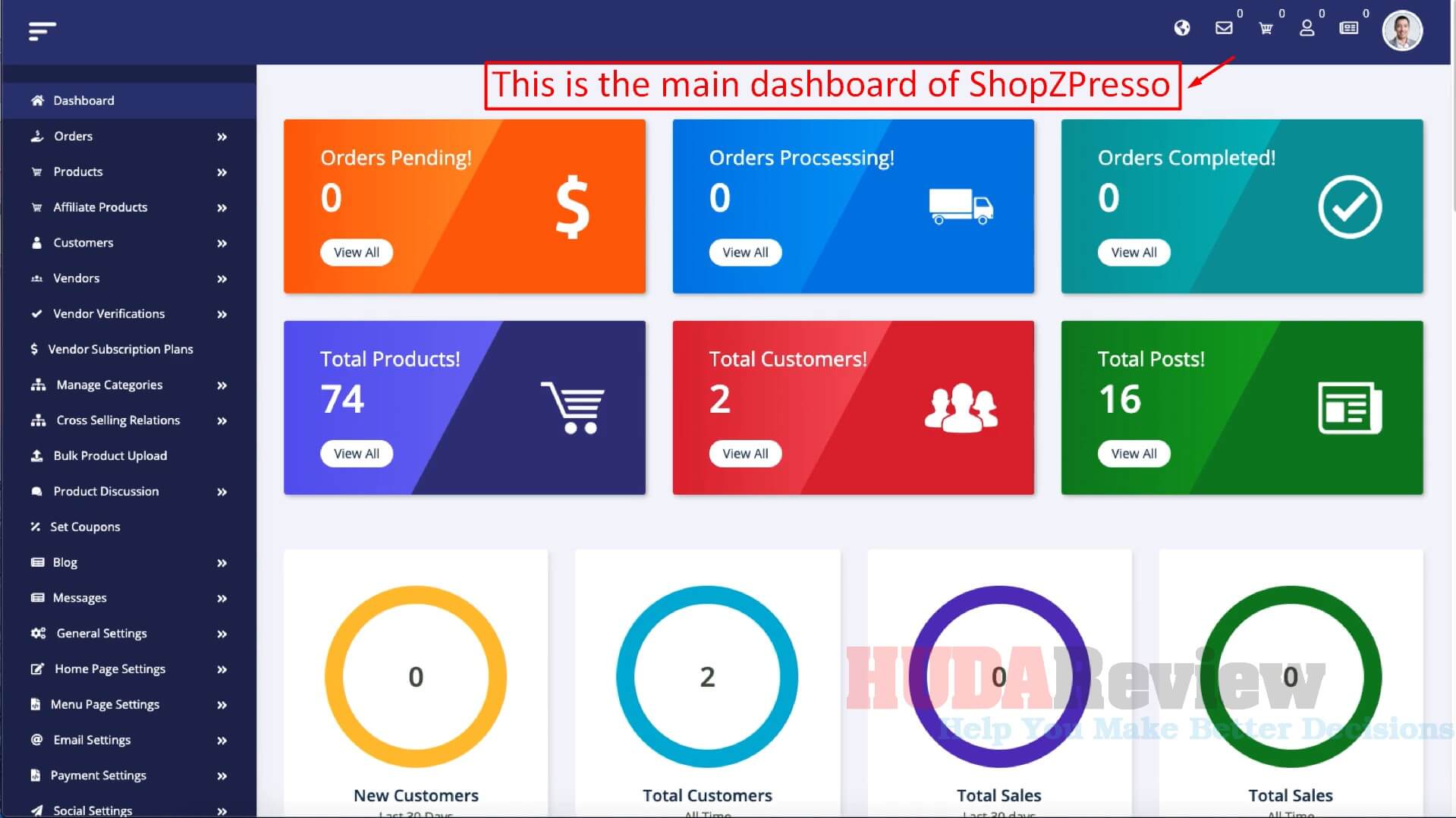View all under Total Posts
Image resolution: width=1456 pixels, height=818 pixels.
(x=1134, y=453)
